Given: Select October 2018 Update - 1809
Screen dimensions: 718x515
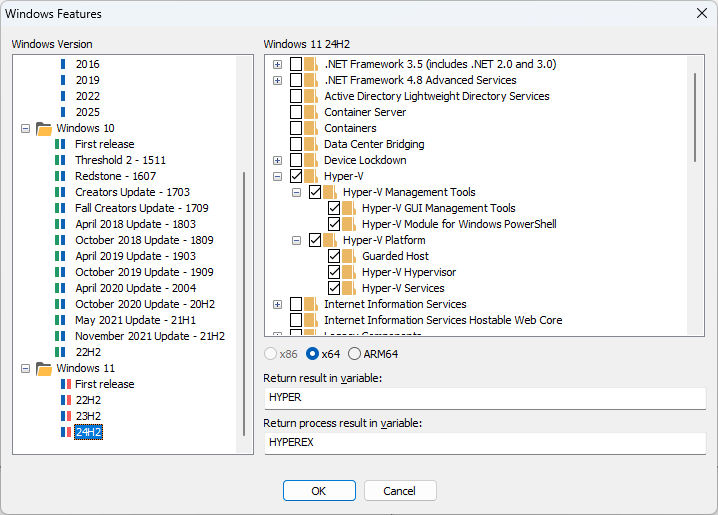Looking at the screenshot, I should click(x=144, y=240).
